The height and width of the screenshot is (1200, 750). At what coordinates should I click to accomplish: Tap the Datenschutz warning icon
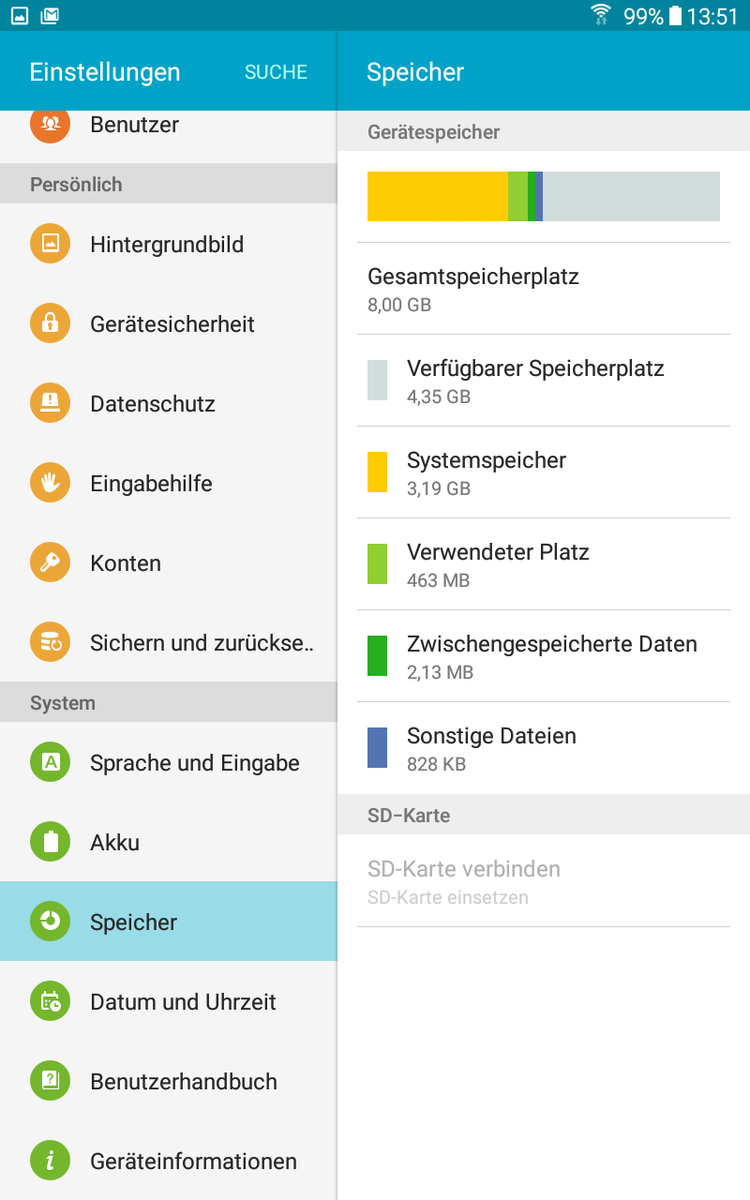coord(50,404)
